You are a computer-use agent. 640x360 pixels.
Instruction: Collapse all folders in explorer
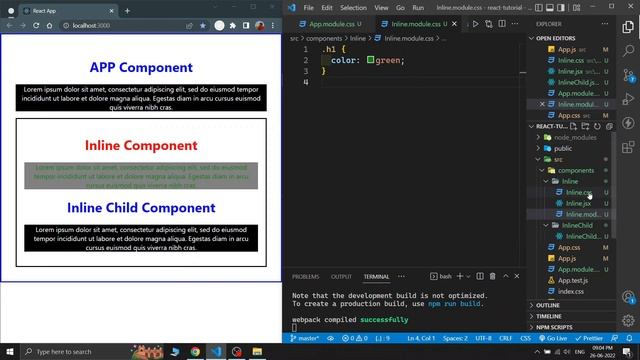609,126
